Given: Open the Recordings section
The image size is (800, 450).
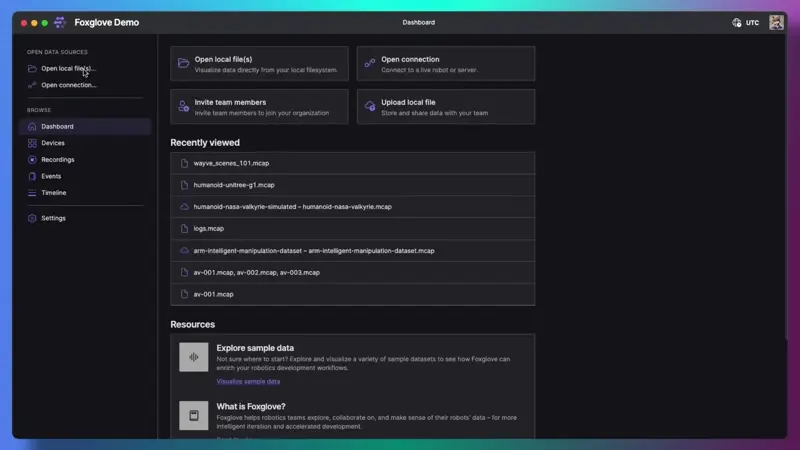Looking at the screenshot, I should click(x=57, y=160).
